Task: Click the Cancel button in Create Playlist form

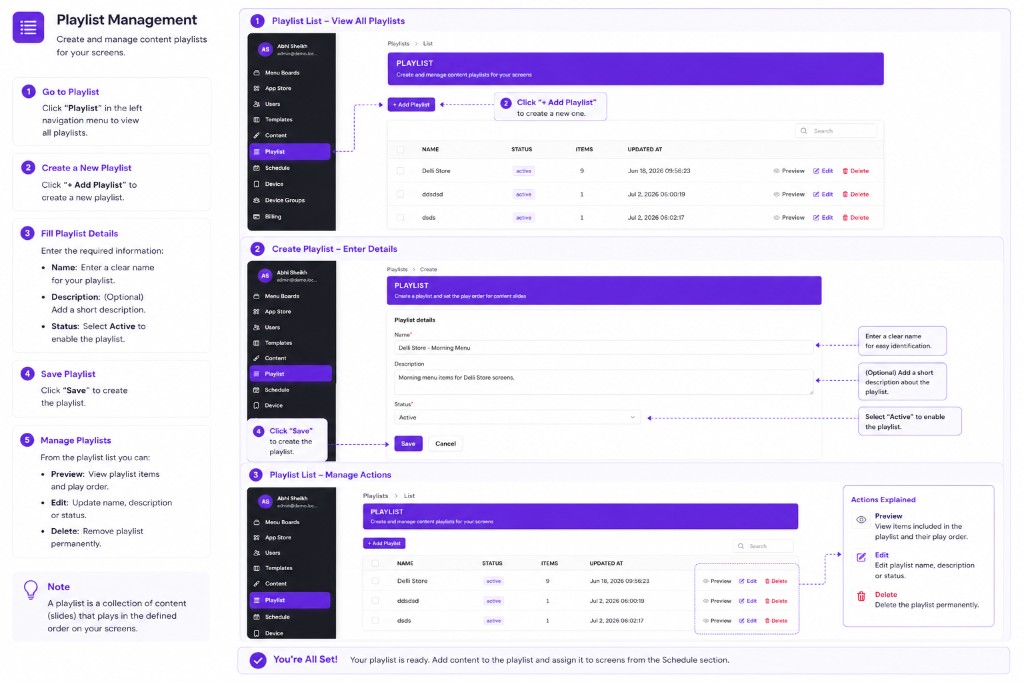Action: tap(445, 444)
